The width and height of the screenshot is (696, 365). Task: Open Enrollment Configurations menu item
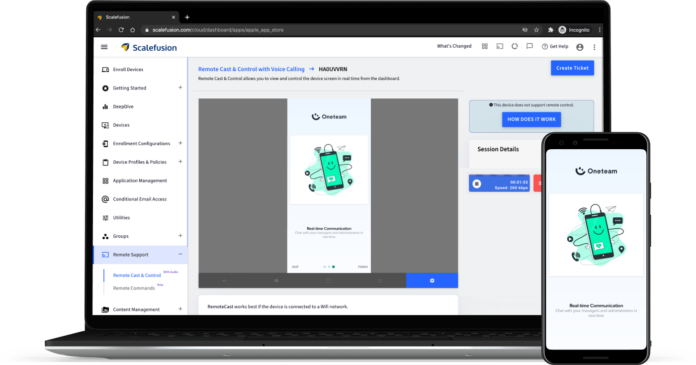tap(141, 144)
